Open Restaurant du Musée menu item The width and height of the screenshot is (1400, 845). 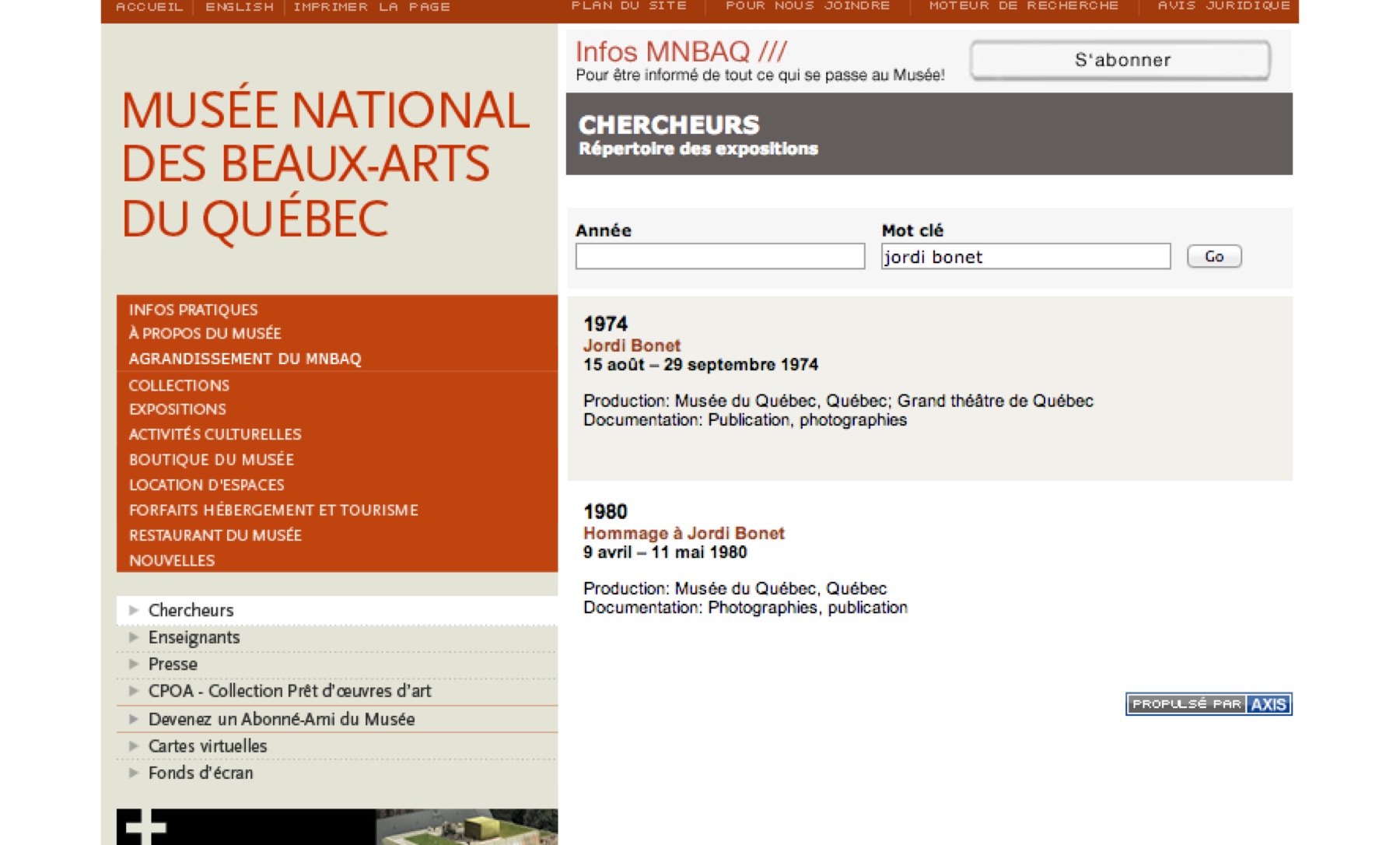[215, 535]
